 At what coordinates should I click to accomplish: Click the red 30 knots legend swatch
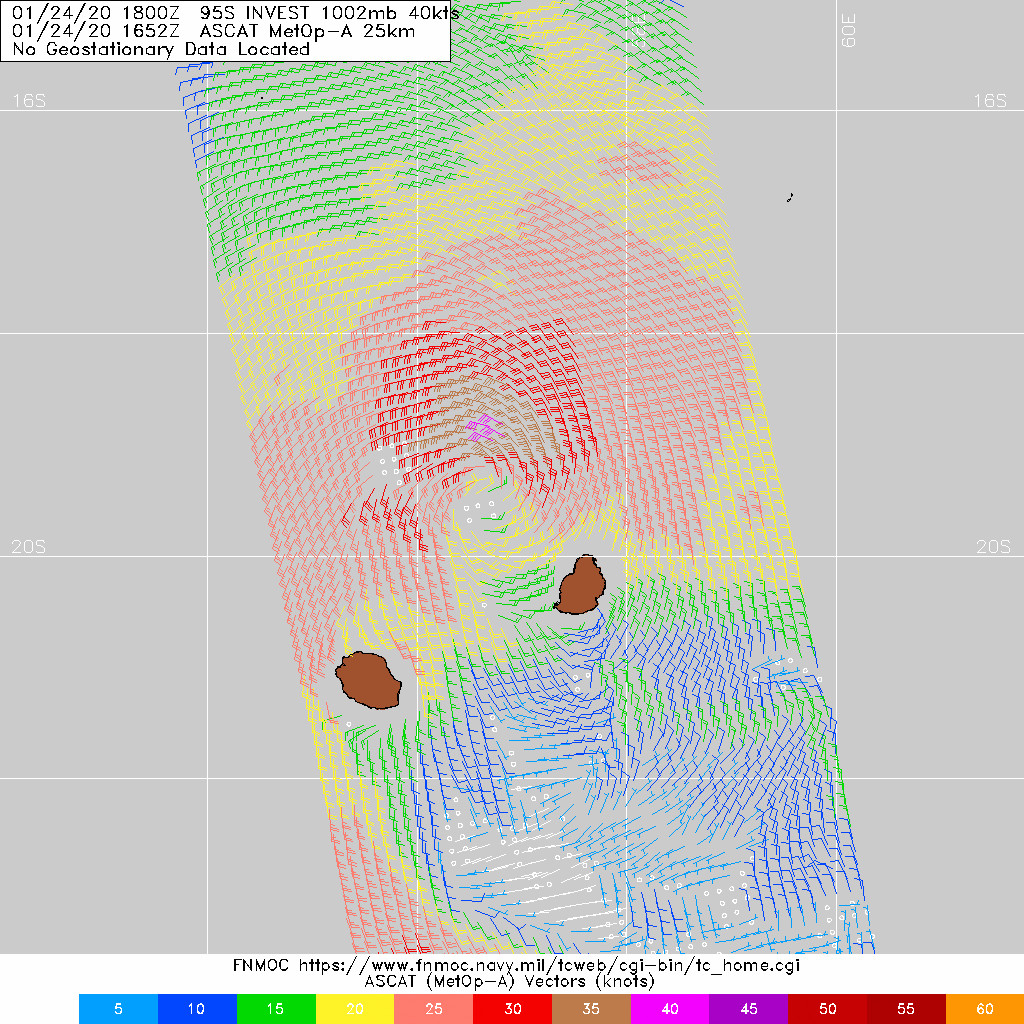point(512,1009)
